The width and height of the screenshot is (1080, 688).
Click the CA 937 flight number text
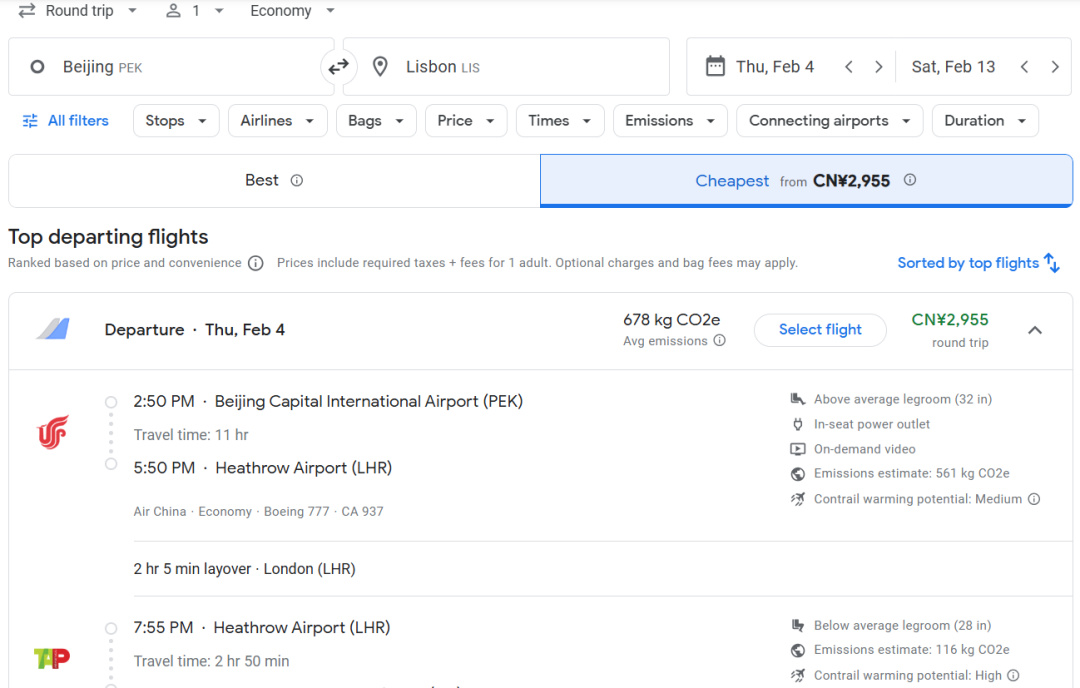coord(362,512)
